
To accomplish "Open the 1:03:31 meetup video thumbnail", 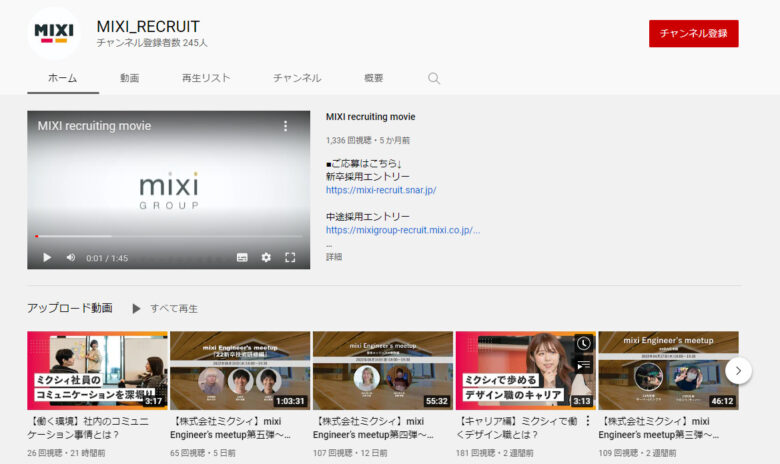I will pyautogui.click(x=240, y=371).
